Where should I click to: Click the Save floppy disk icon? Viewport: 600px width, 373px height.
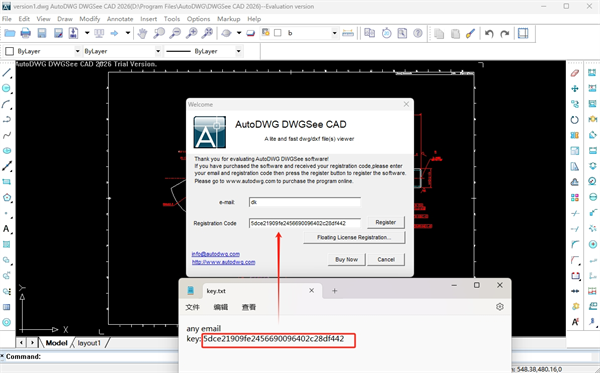click(42, 33)
